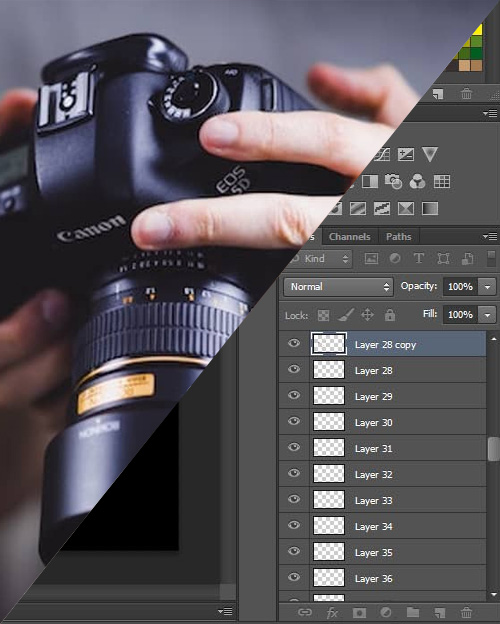Viewport: 500px width, 624px height.
Task: Click the Layer 28 copy thumbnail
Action: point(329,343)
